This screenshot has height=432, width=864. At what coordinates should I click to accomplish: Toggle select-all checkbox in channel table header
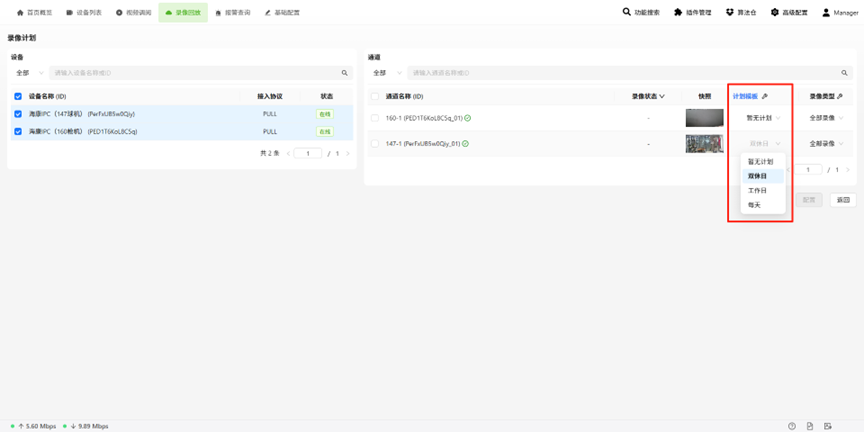(x=375, y=96)
